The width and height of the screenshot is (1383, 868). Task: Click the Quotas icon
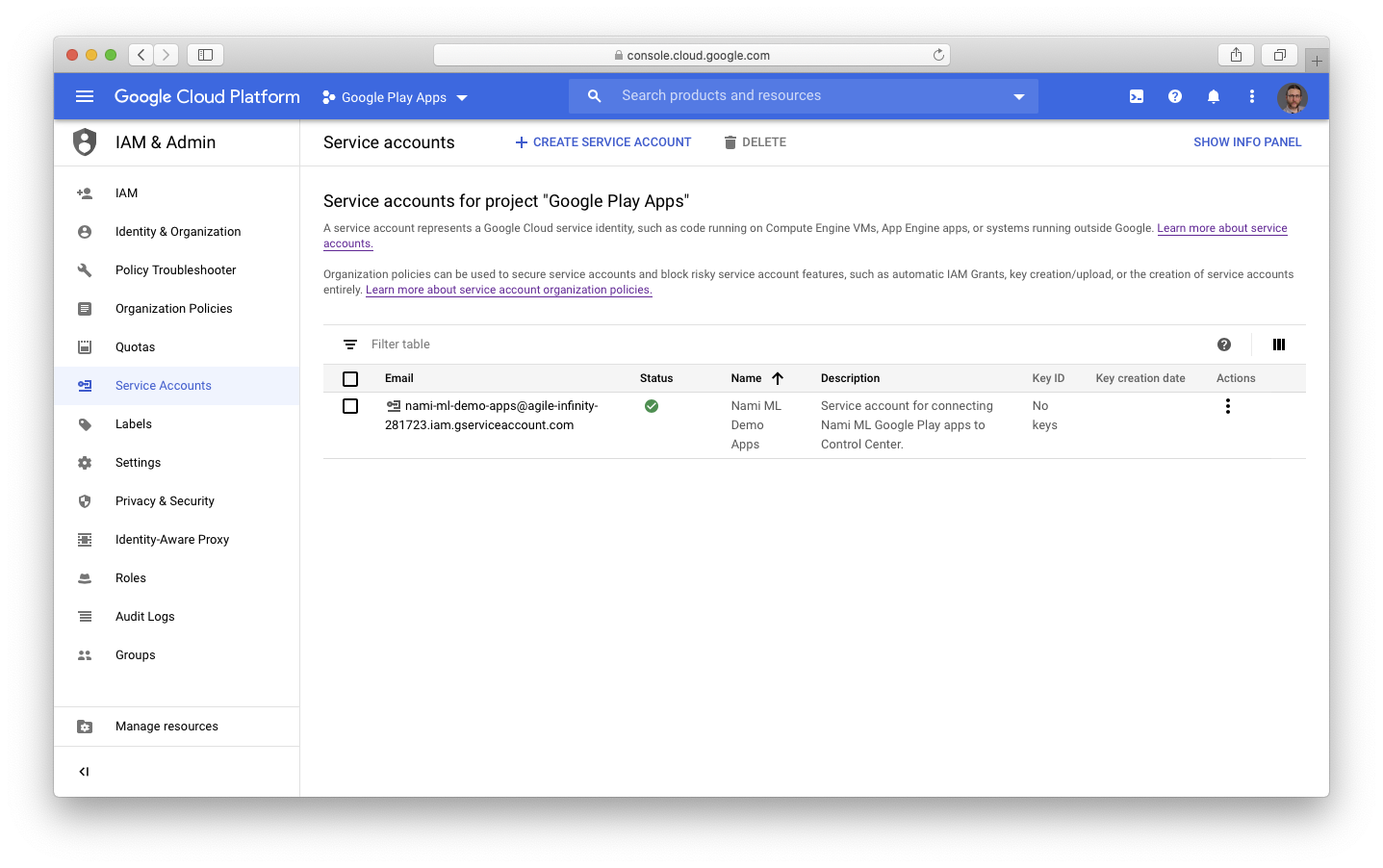pos(85,347)
